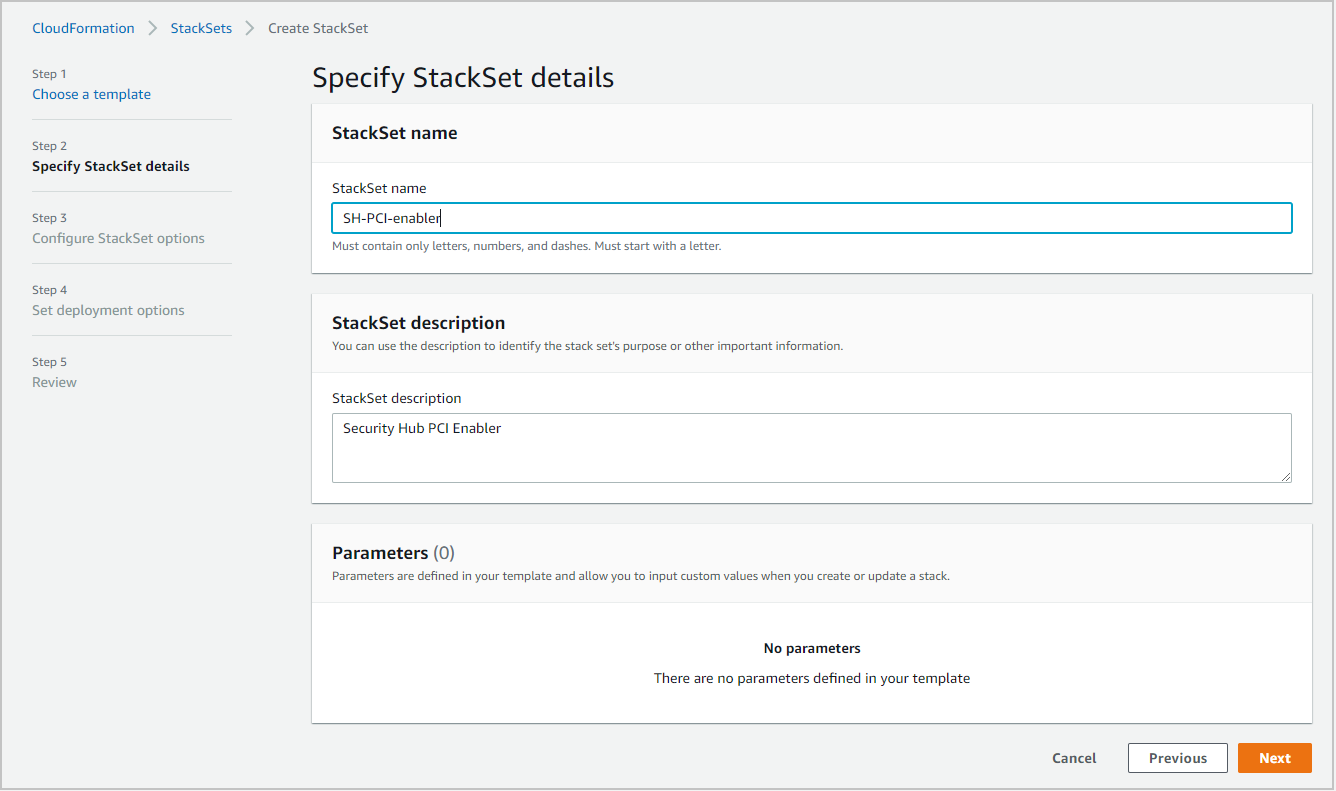Select the SH-PCI-enabler text in name field

[391, 217]
